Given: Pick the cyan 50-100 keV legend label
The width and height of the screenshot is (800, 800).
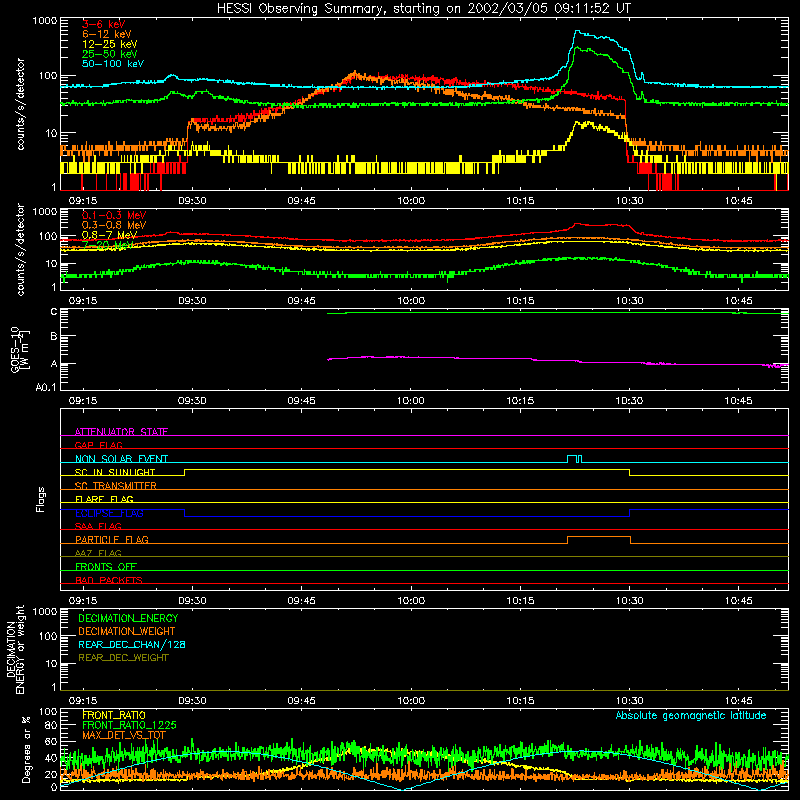Looking at the screenshot, I should coord(113,64).
